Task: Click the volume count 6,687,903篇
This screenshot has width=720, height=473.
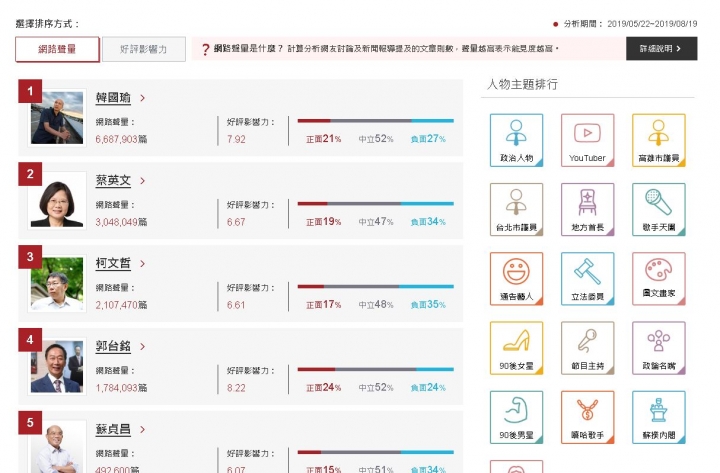Action: tap(121, 139)
